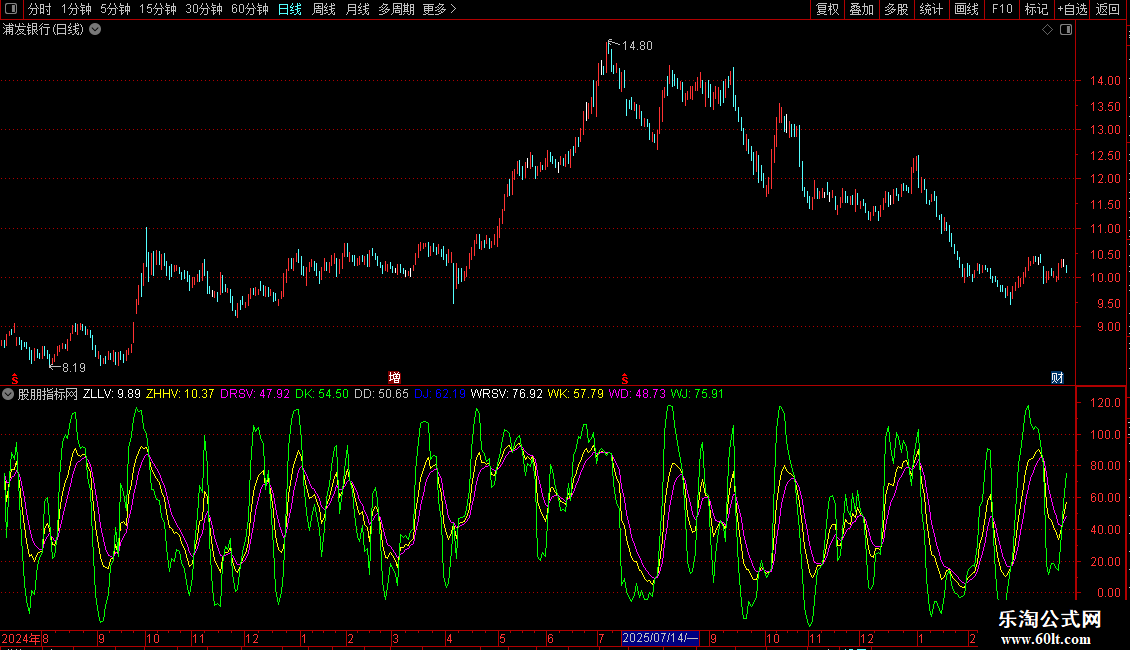The height and width of the screenshot is (650, 1130).
Task: Click the 2024年 label on time axis
Action: [21, 638]
